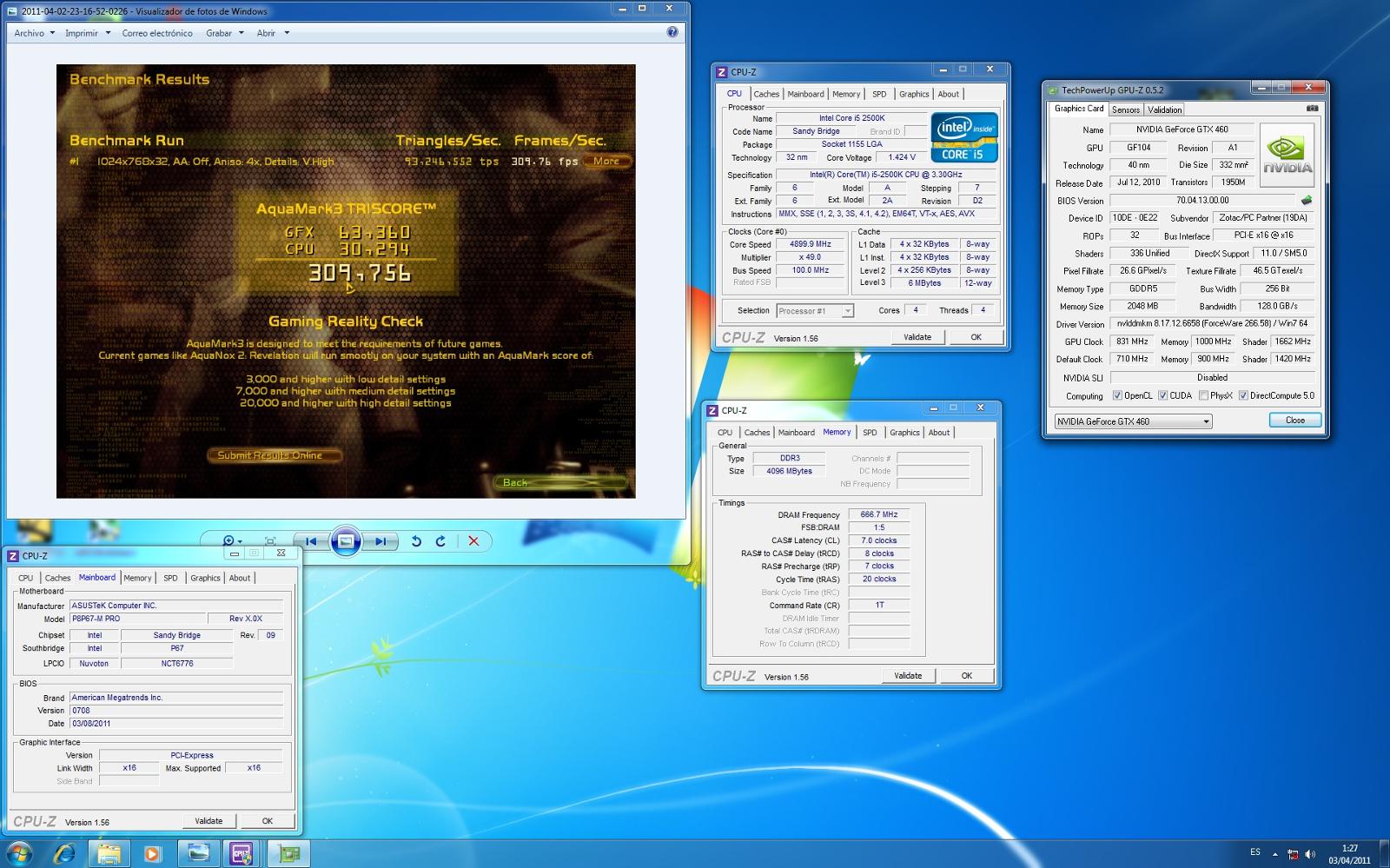The height and width of the screenshot is (868, 1390).
Task: Open the Processor #1 selection dropdown
Action: point(815,311)
